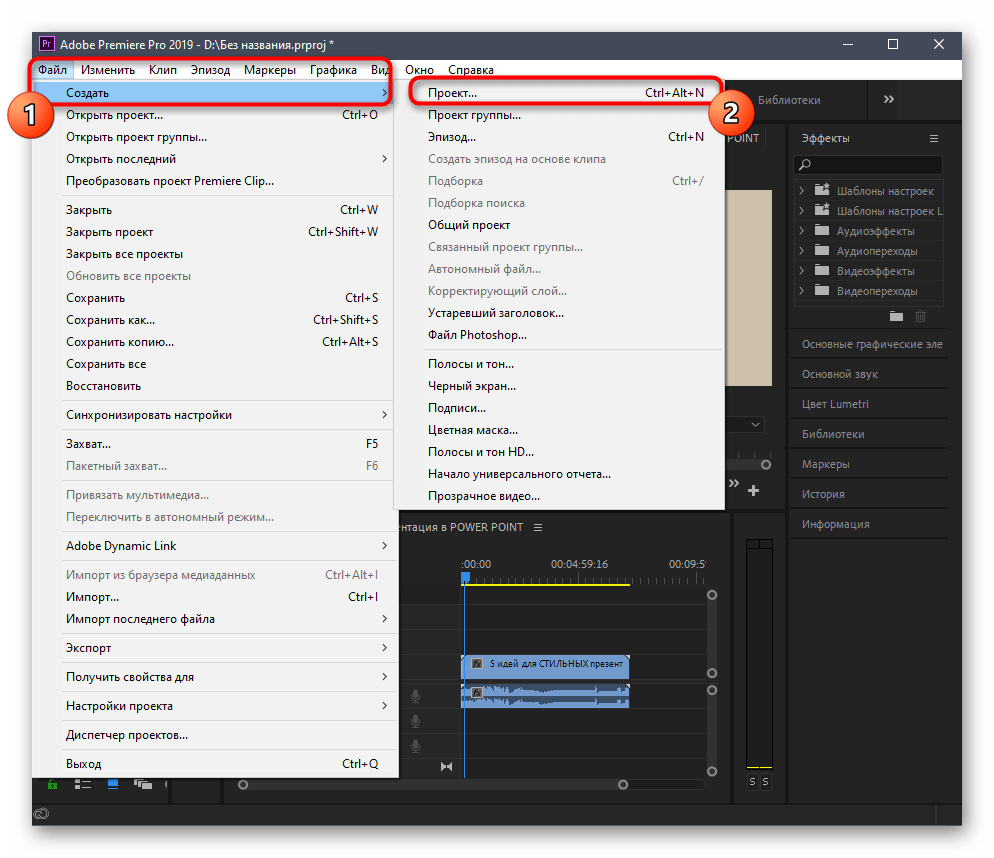Click the Аудиоэффекты folder icon
This screenshot has width=994, height=858.
tap(822, 230)
